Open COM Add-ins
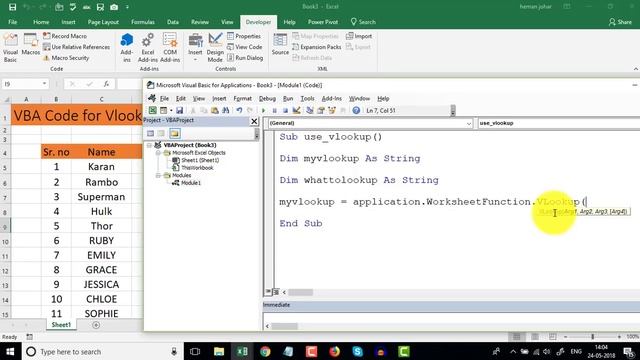The image size is (640, 360). click(x=170, y=48)
